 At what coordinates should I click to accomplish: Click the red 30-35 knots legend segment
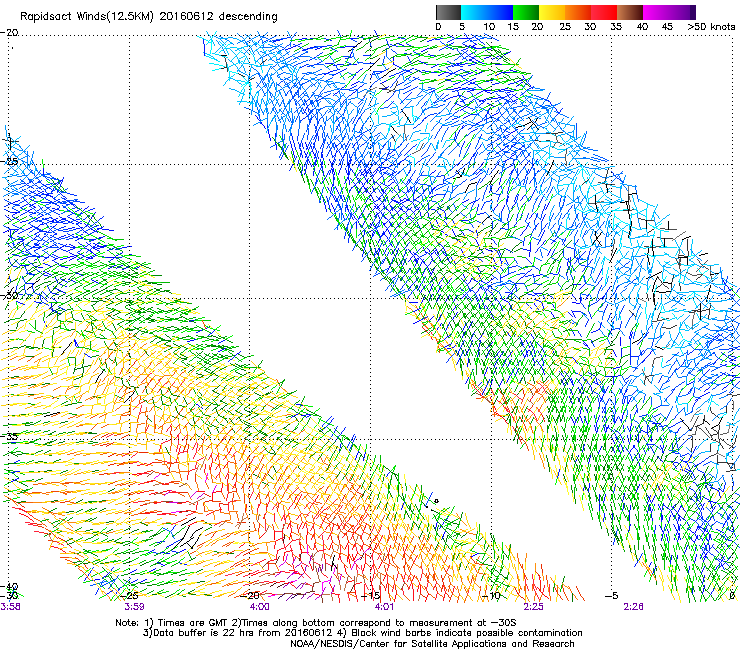point(604,12)
